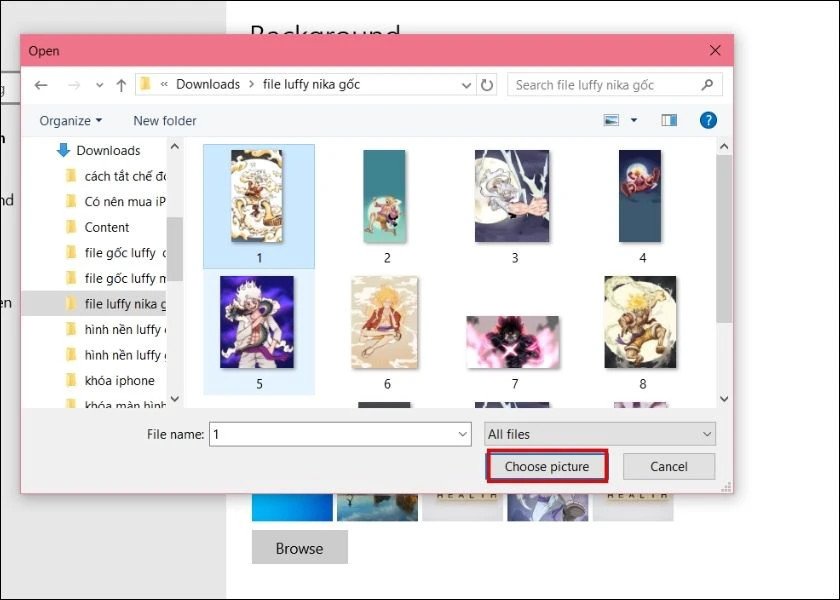
Task: Select the khóa iphone folder
Action: tap(120, 380)
